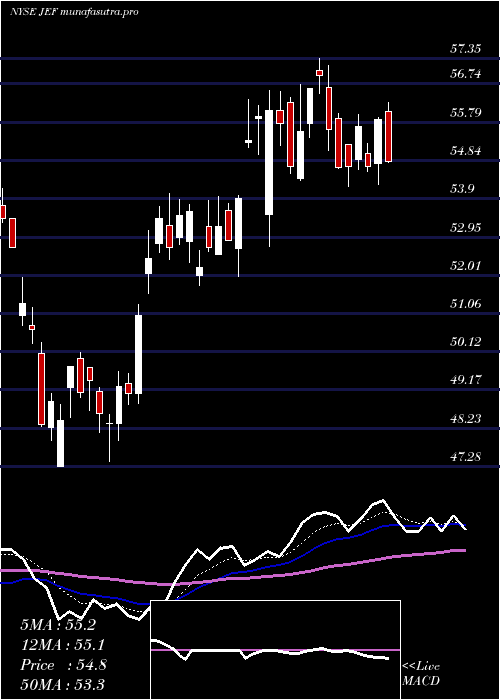Click the 49.17 price level label
Screen dimensions: 500x700
pos(466,380)
